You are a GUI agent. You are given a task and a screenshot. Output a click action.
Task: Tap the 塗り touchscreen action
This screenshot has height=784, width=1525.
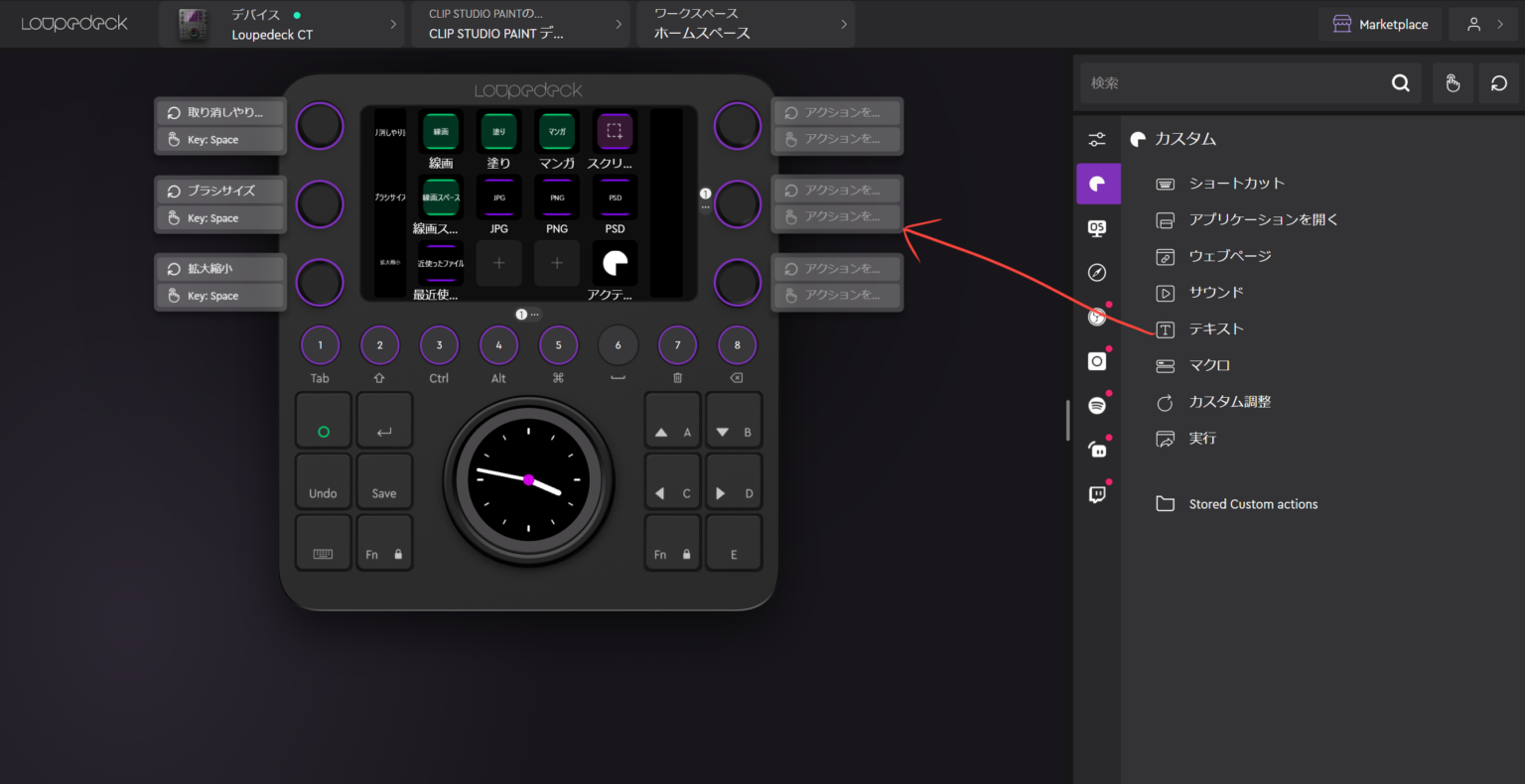pos(498,131)
